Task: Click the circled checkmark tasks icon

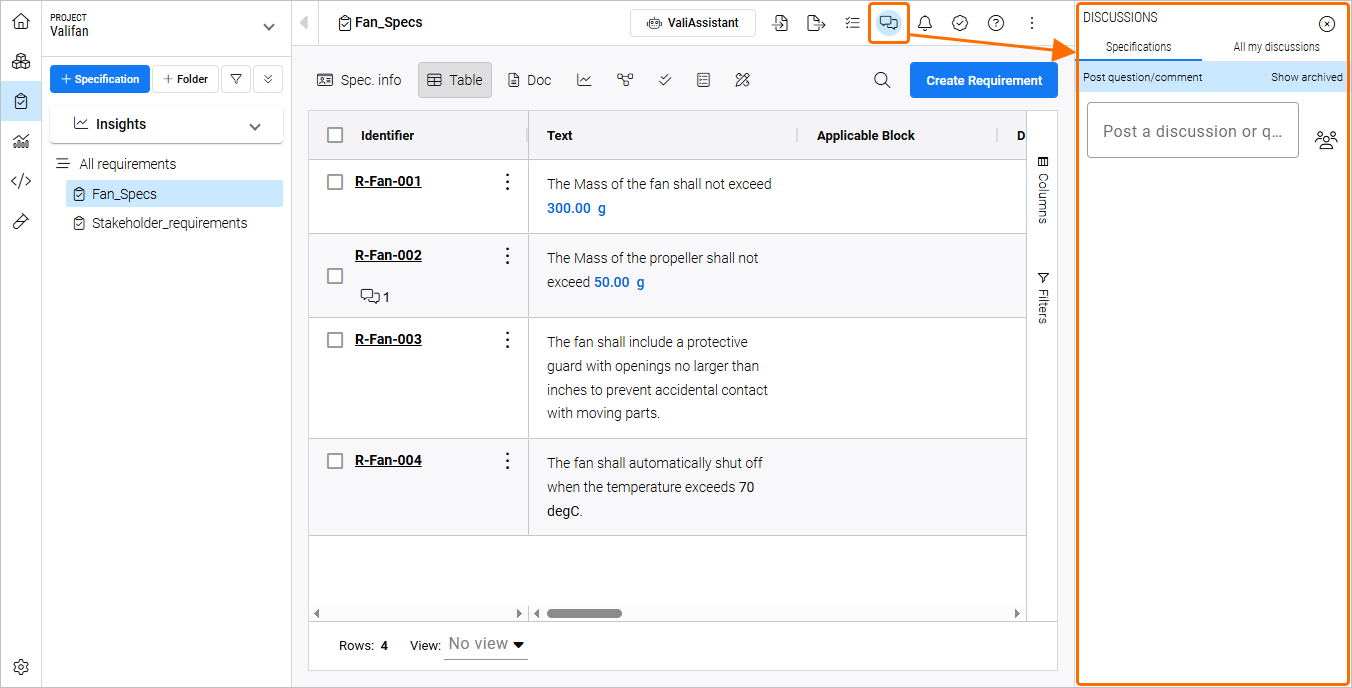Action: (960, 23)
